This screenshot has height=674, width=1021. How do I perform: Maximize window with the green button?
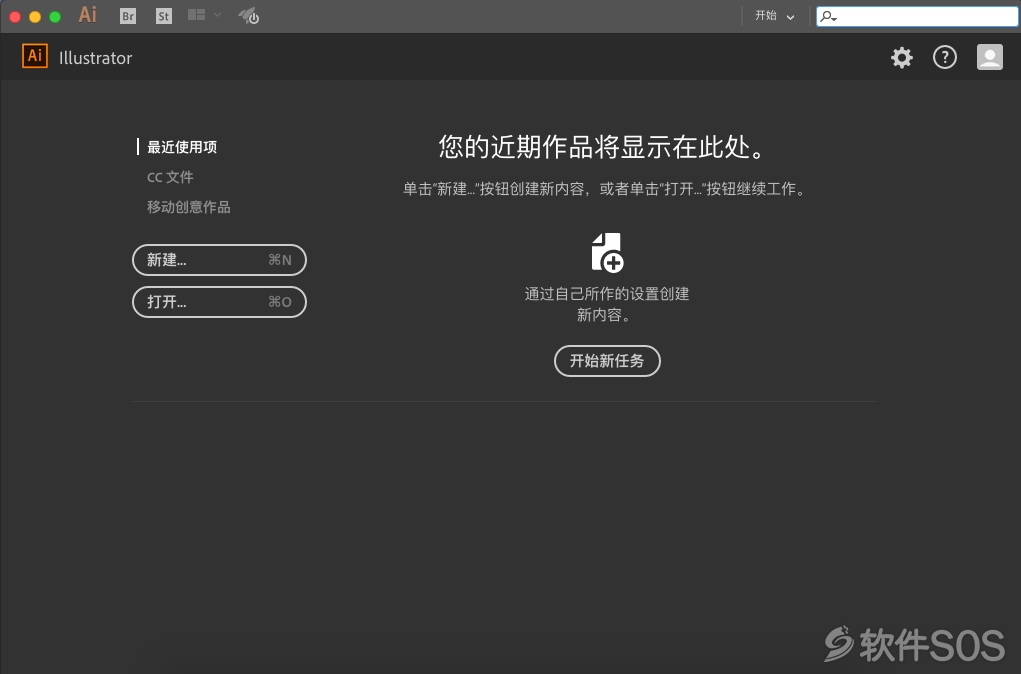coord(55,16)
